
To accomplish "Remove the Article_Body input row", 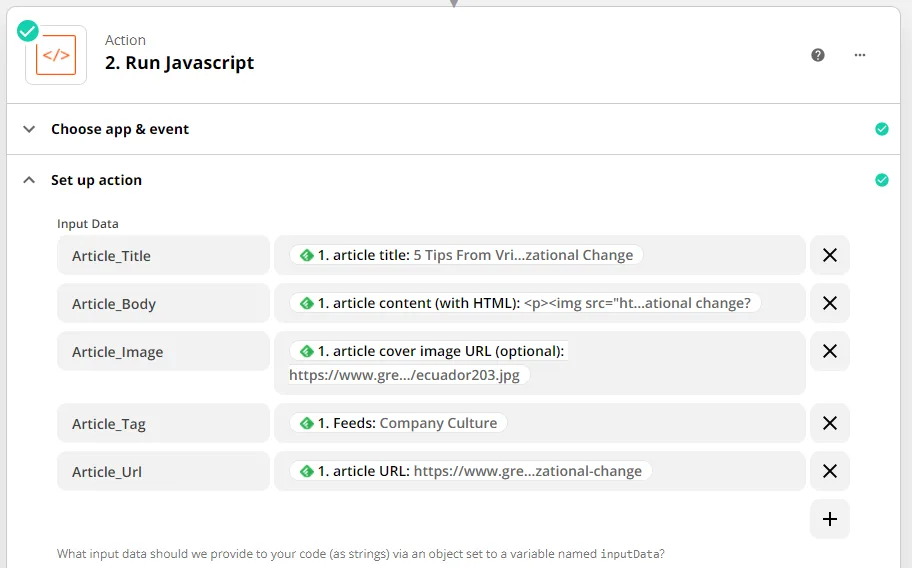I will [x=830, y=303].
